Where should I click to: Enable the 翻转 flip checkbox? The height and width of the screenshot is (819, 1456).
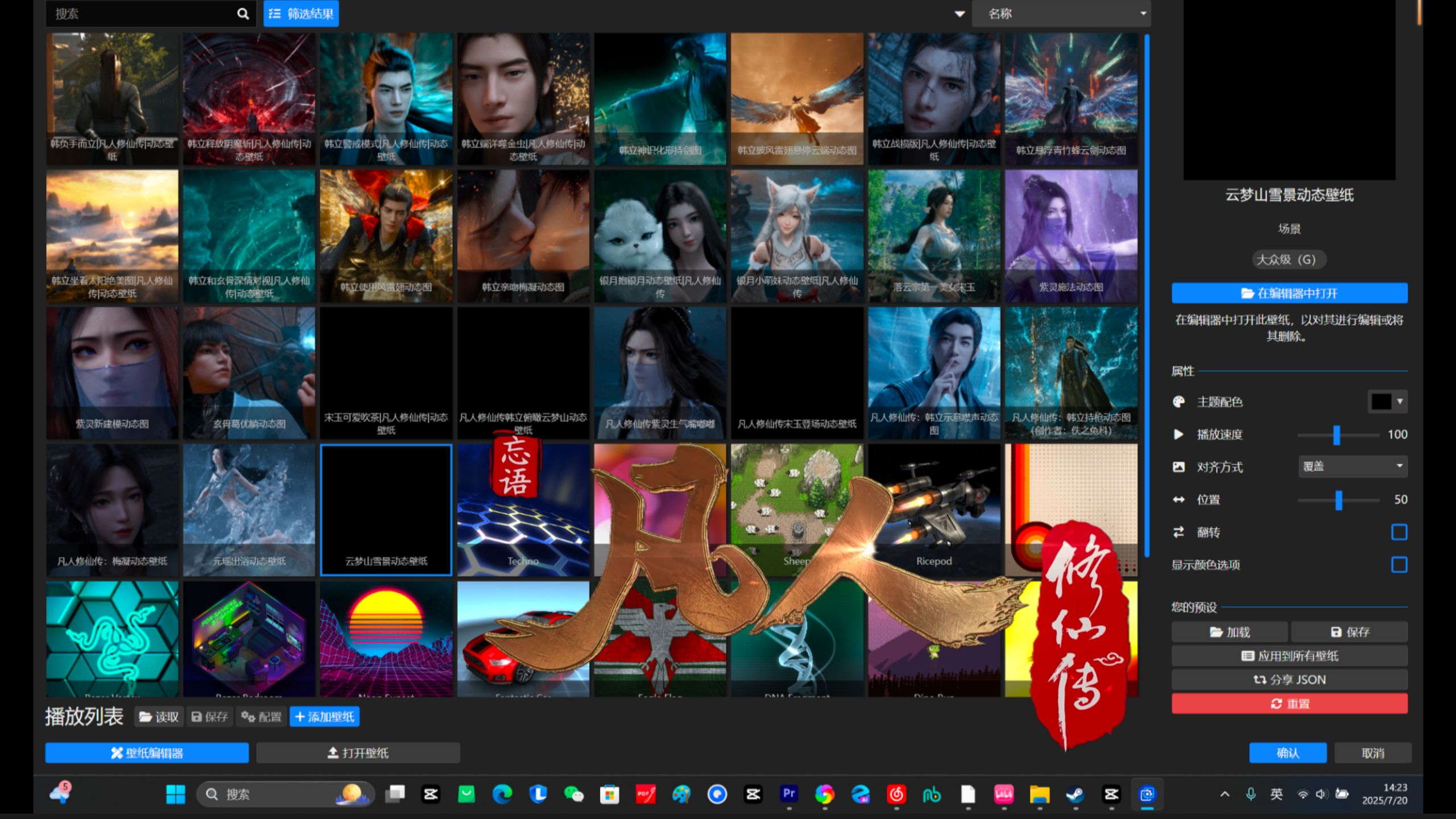[1399, 532]
